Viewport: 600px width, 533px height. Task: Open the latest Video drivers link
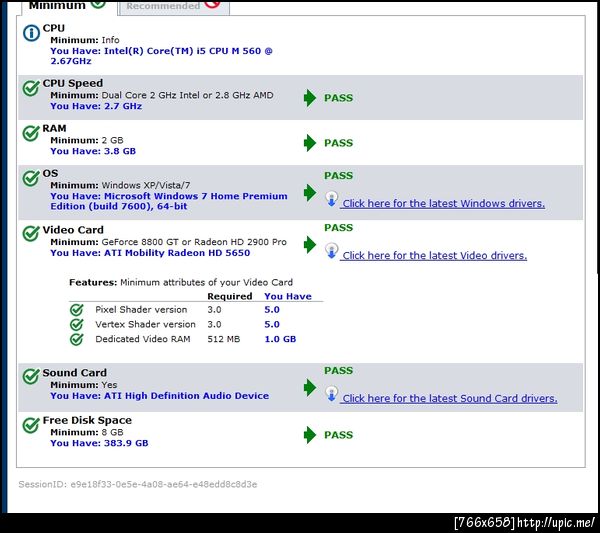434,256
